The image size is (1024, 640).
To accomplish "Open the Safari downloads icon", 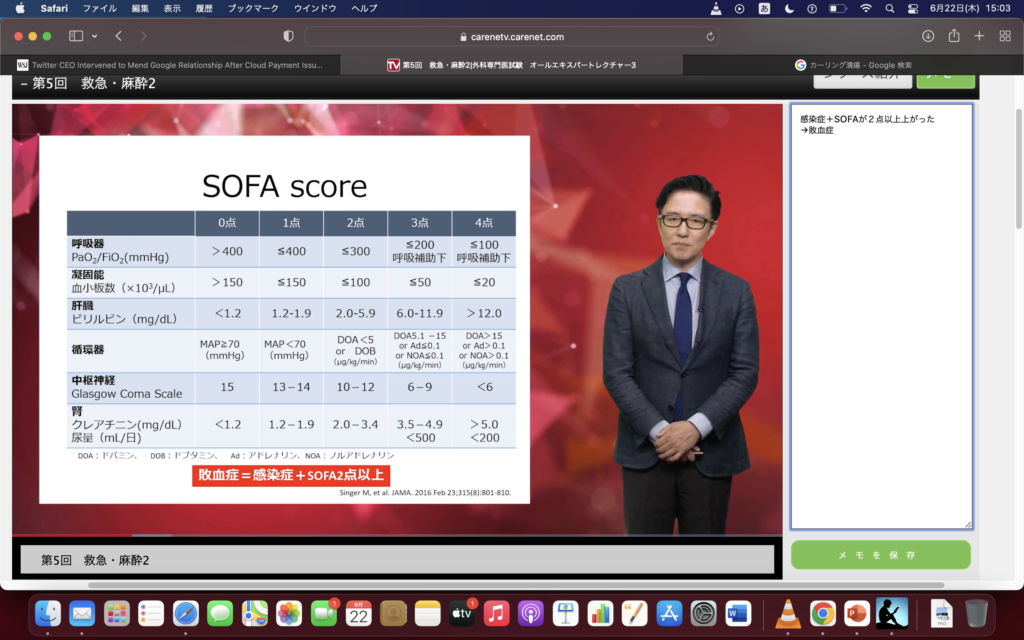I will pyautogui.click(x=928, y=36).
